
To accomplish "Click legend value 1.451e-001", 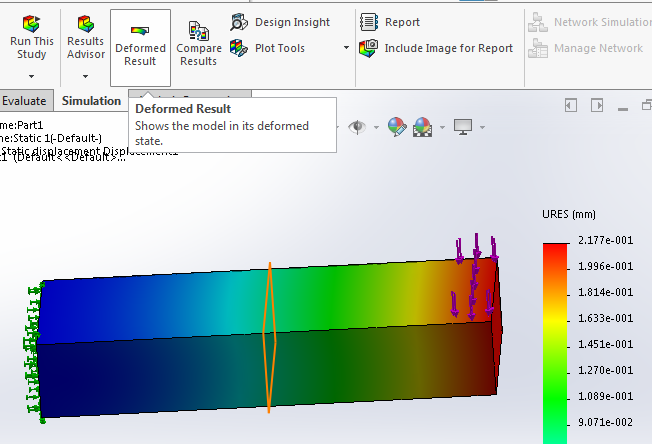I will (x=605, y=344).
